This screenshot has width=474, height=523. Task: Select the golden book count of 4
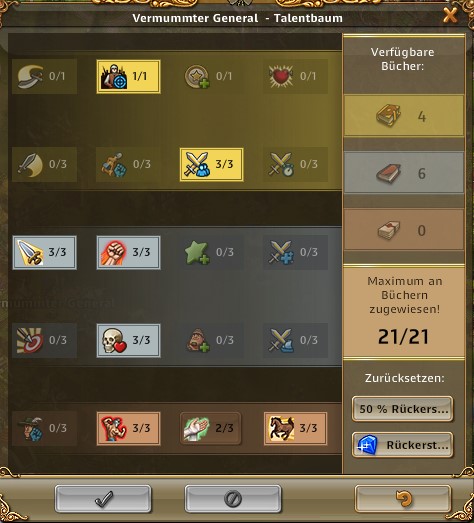[x=404, y=116]
